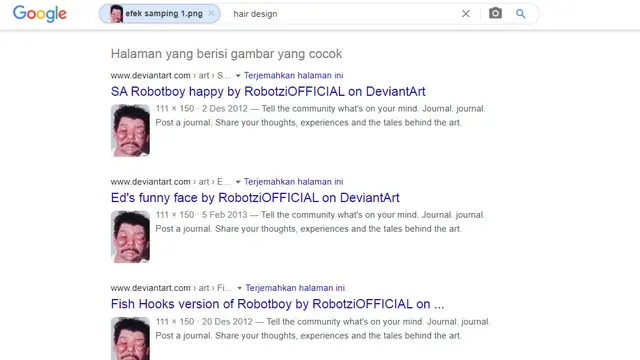Expand dropdown arrow beside Fish Hooks URL
Image resolution: width=640 pixels, height=360 pixels.
[240, 288]
